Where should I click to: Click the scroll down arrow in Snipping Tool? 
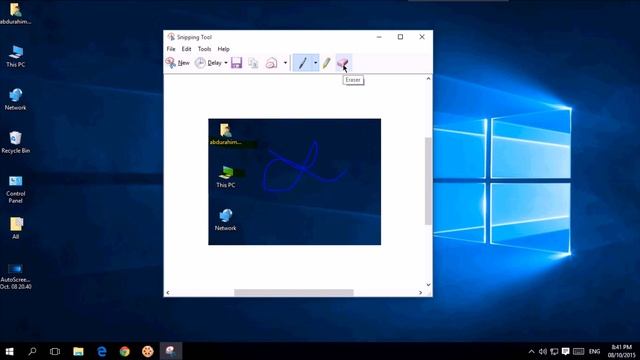[428, 284]
